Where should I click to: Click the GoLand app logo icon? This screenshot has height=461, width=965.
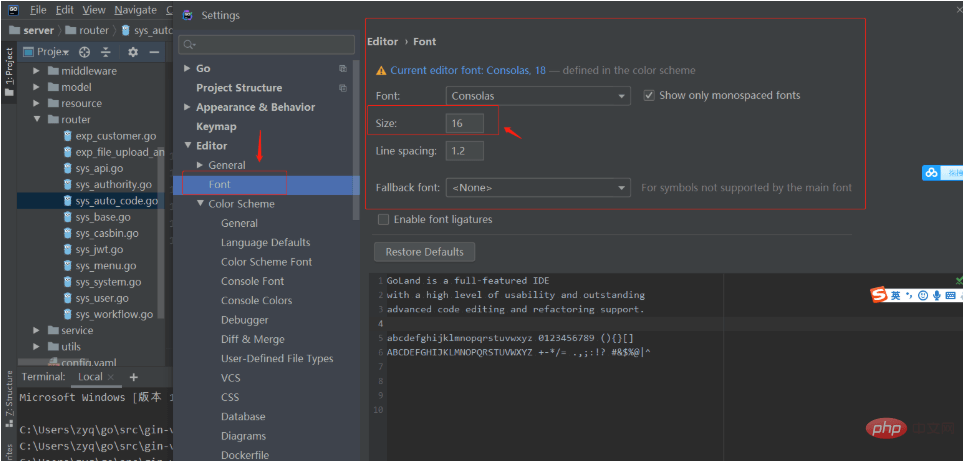pos(14,10)
